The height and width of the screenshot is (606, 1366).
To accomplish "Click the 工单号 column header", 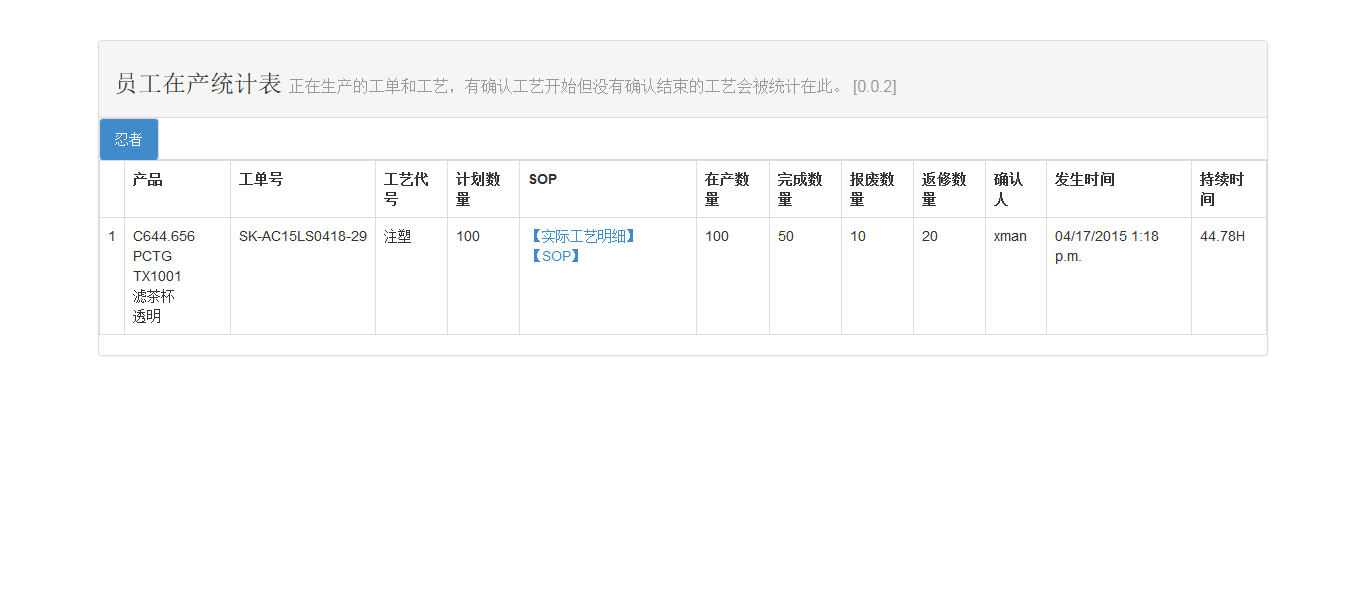I will tap(261, 180).
